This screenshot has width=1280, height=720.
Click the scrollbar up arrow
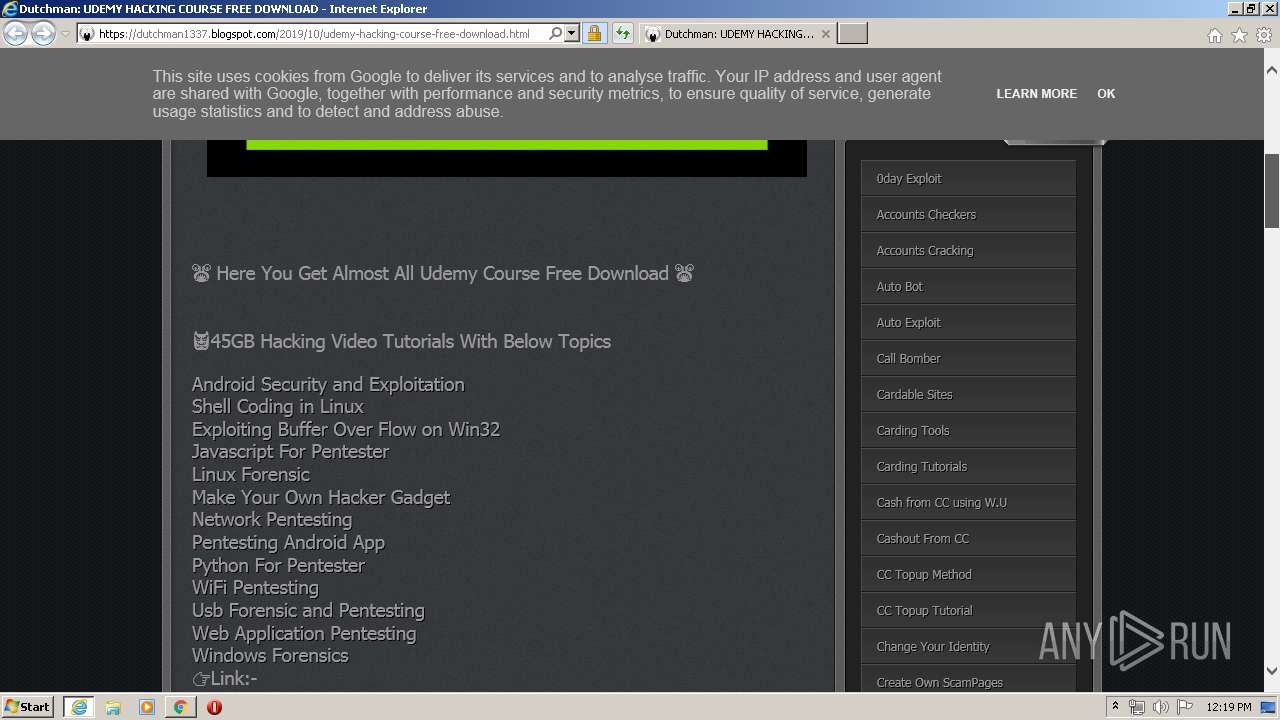1272,71
